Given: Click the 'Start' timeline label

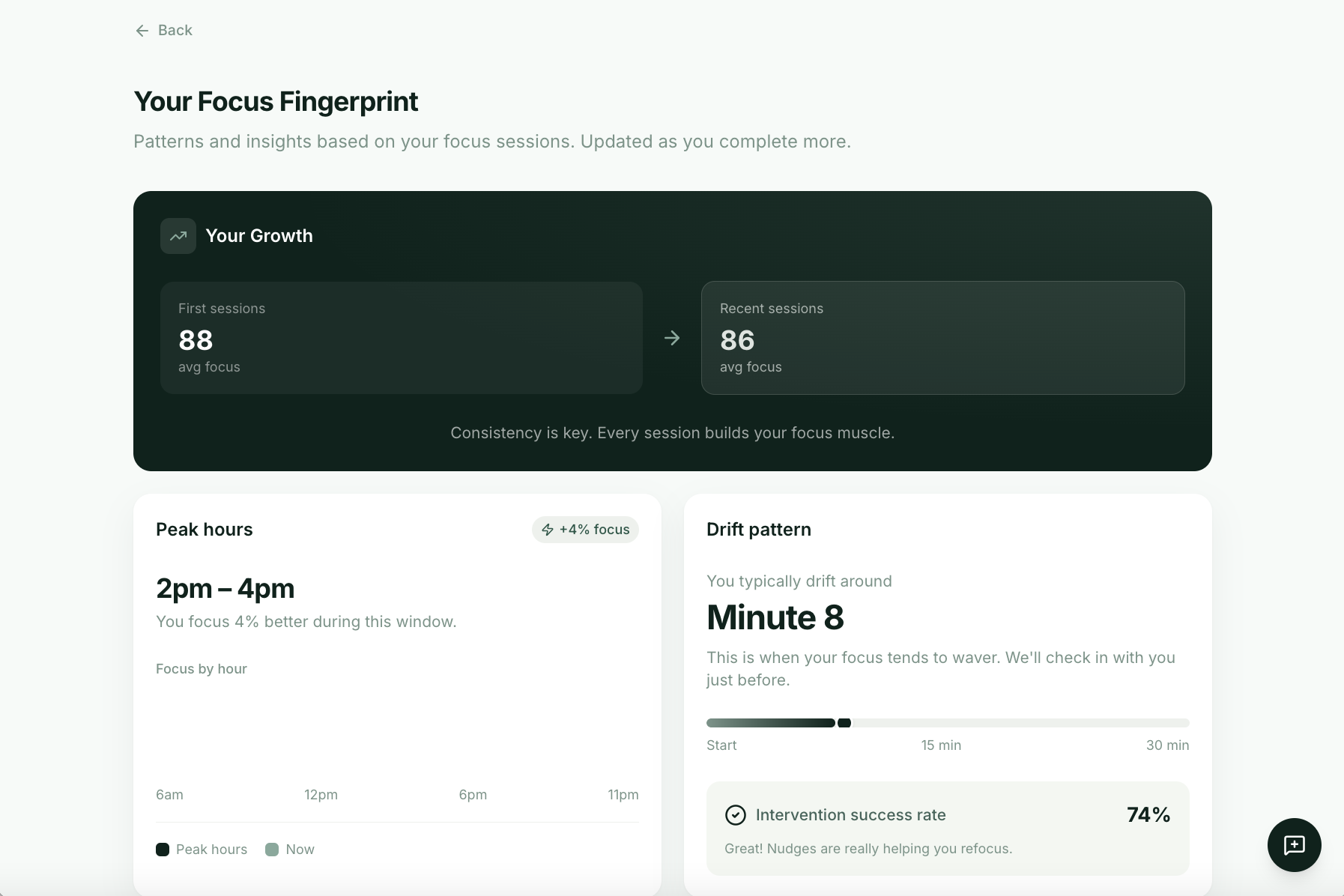Looking at the screenshot, I should coord(721,745).
